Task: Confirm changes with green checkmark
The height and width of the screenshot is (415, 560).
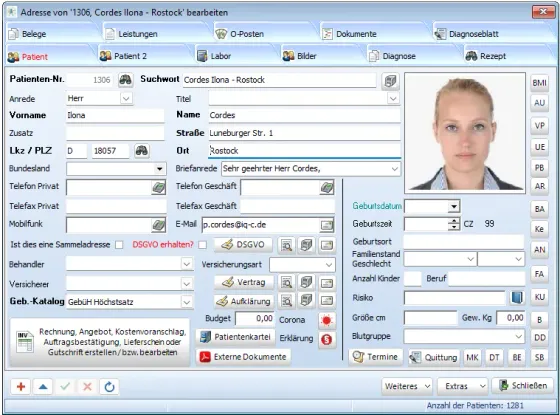Action: [x=65, y=386]
